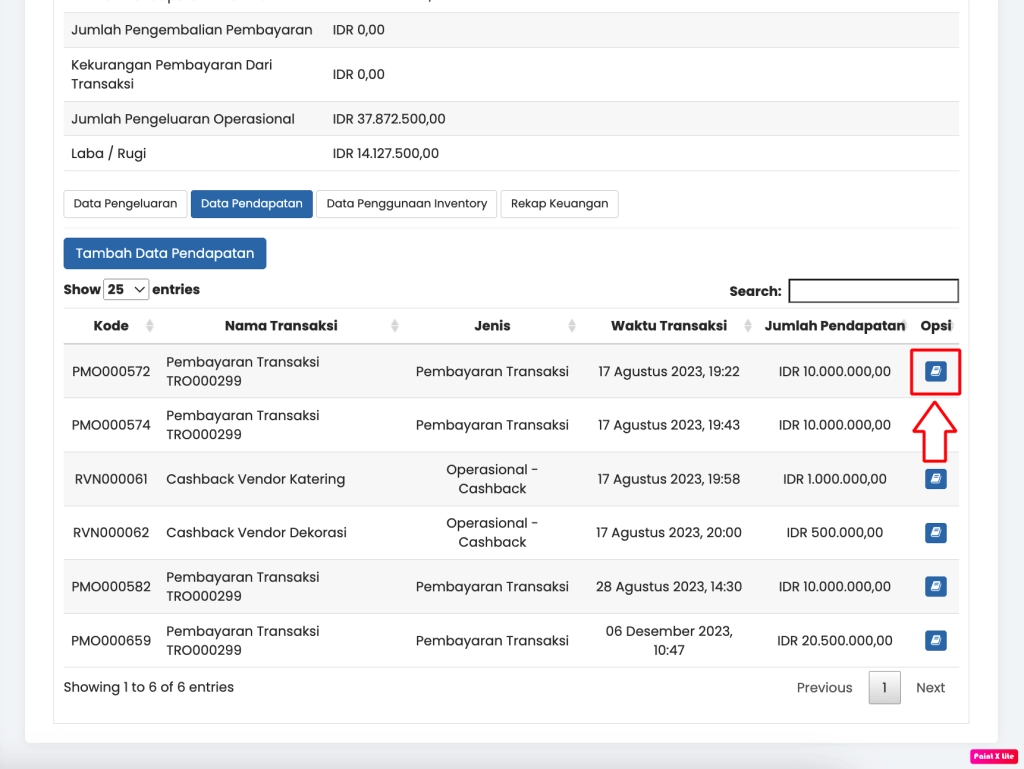Expand the Show entries dropdown
The width and height of the screenshot is (1024, 769).
tap(126, 289)
